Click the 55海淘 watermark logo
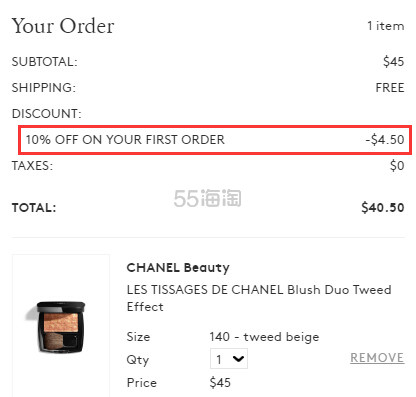The image size is (416, 397). click(x=207, y=198)
